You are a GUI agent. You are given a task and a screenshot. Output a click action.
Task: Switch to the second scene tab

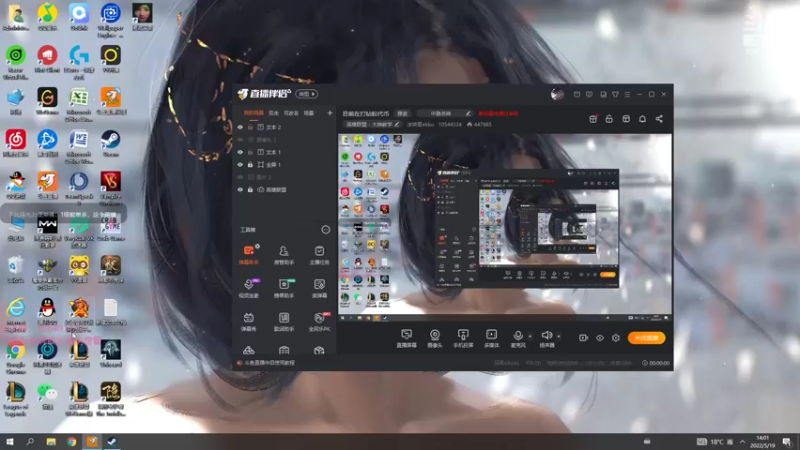coord(273,113)
